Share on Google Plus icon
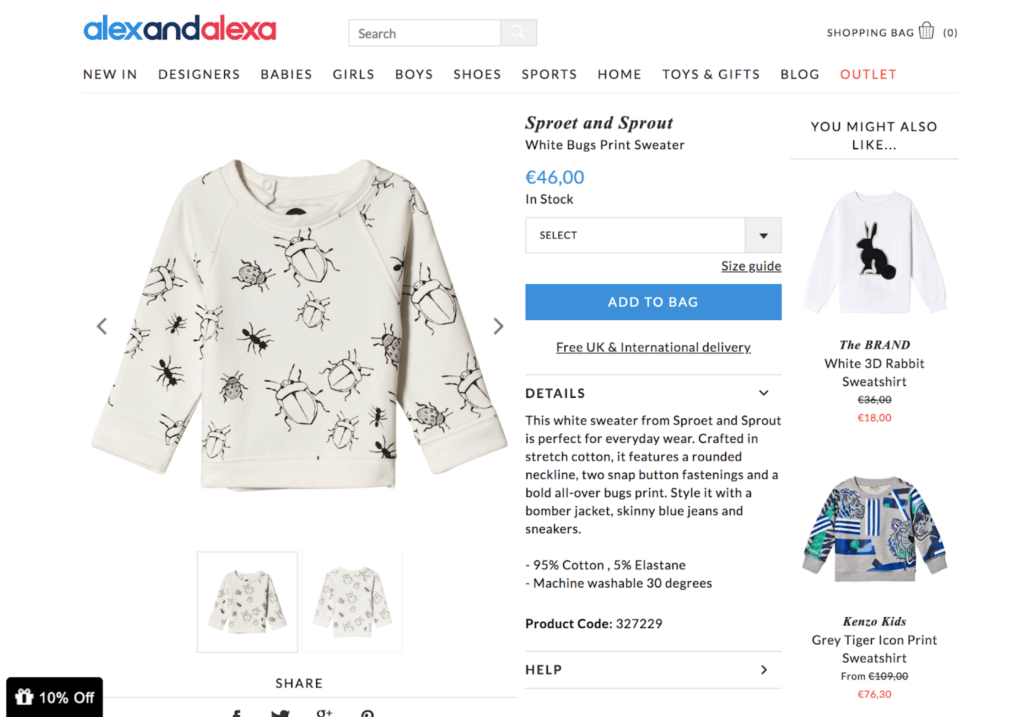 pyautogui.click(x=325, y=712)
